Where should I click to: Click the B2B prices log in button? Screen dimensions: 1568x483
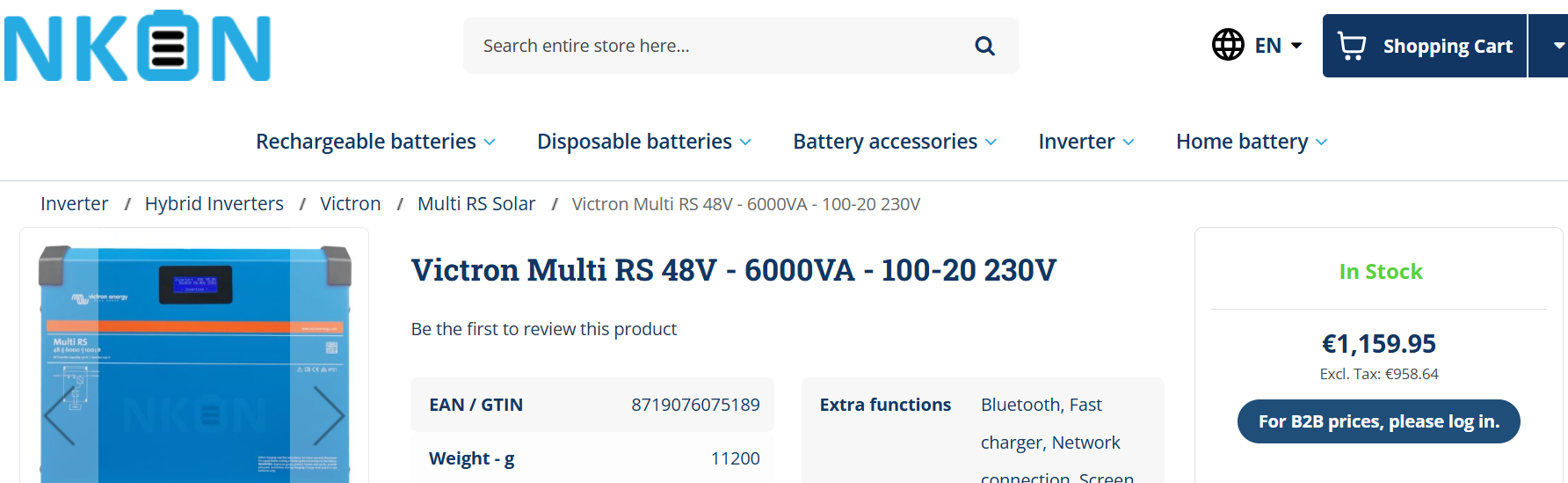click(1378, 421)
